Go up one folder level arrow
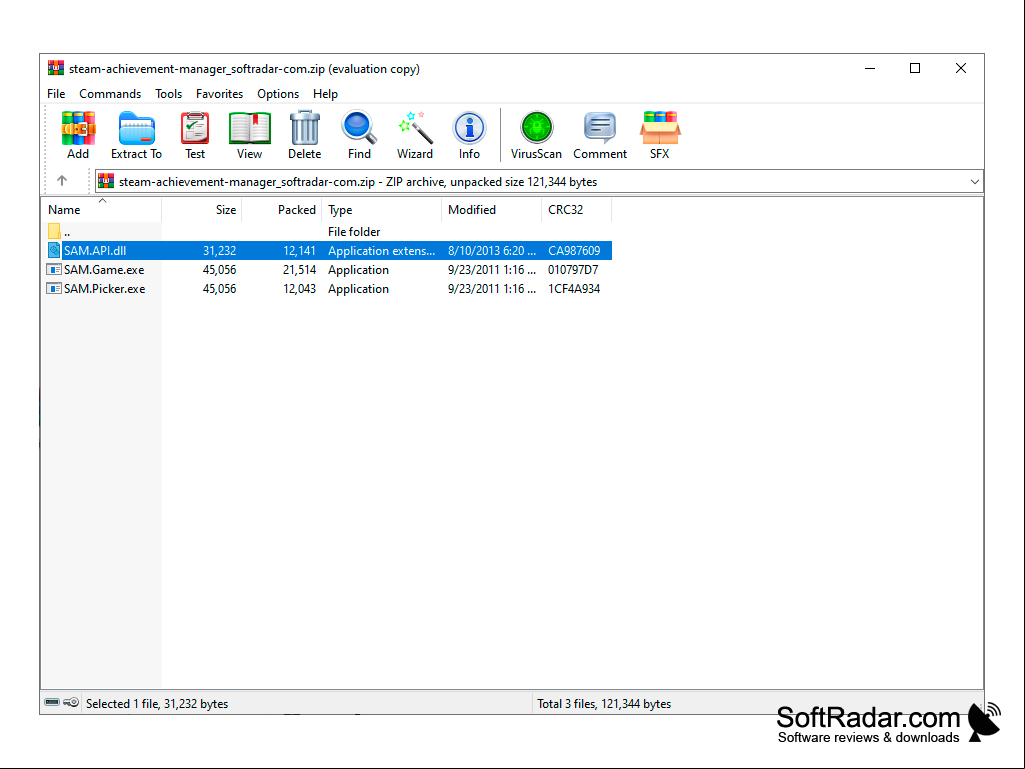The width and height of the screenshot is (1025, 769). point(62,180)
